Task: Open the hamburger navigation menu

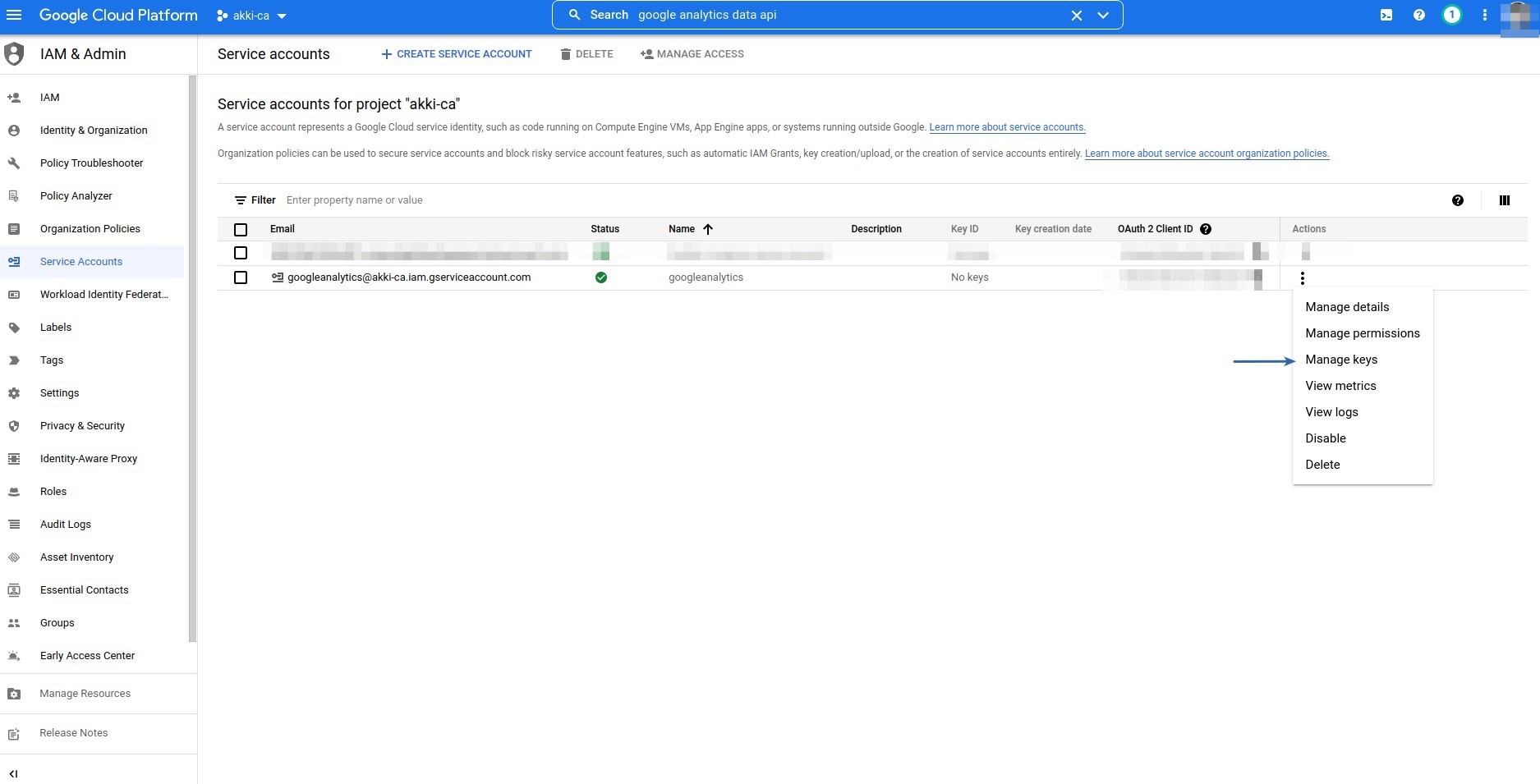Action: tap(14, 15)
